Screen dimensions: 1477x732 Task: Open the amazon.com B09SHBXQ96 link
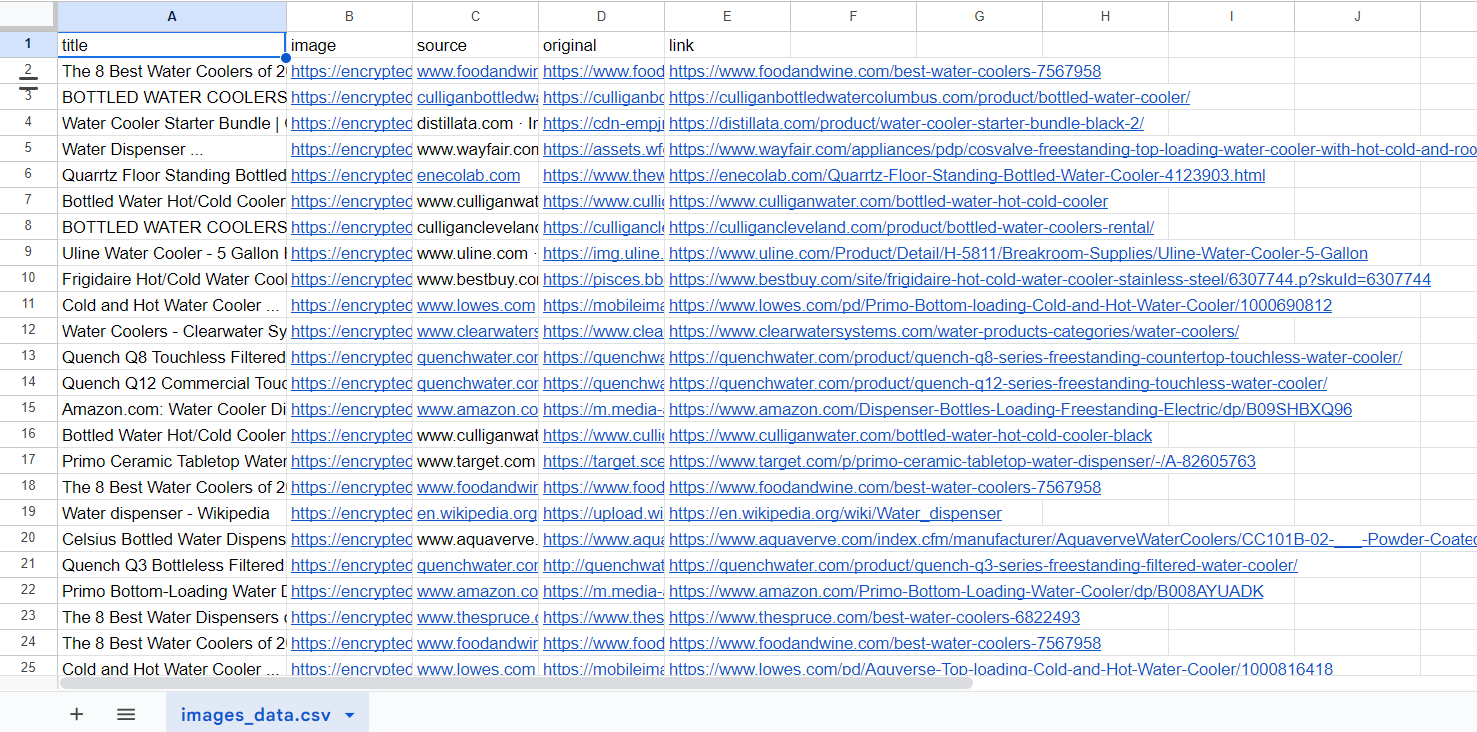click(1010, 409)
